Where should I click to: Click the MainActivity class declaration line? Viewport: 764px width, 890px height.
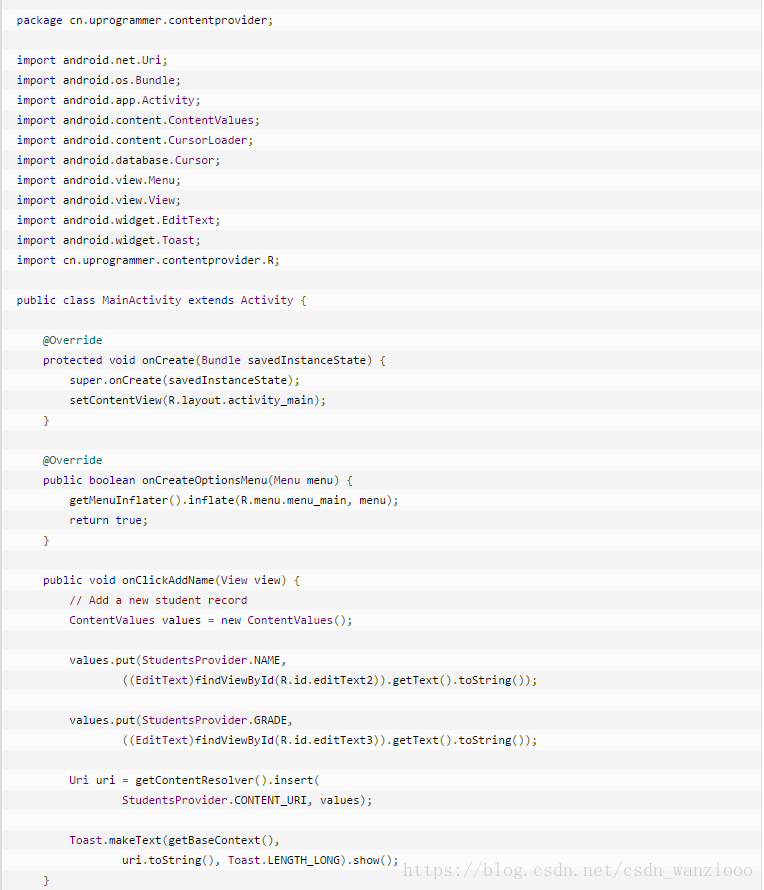[x=161, y=300]
